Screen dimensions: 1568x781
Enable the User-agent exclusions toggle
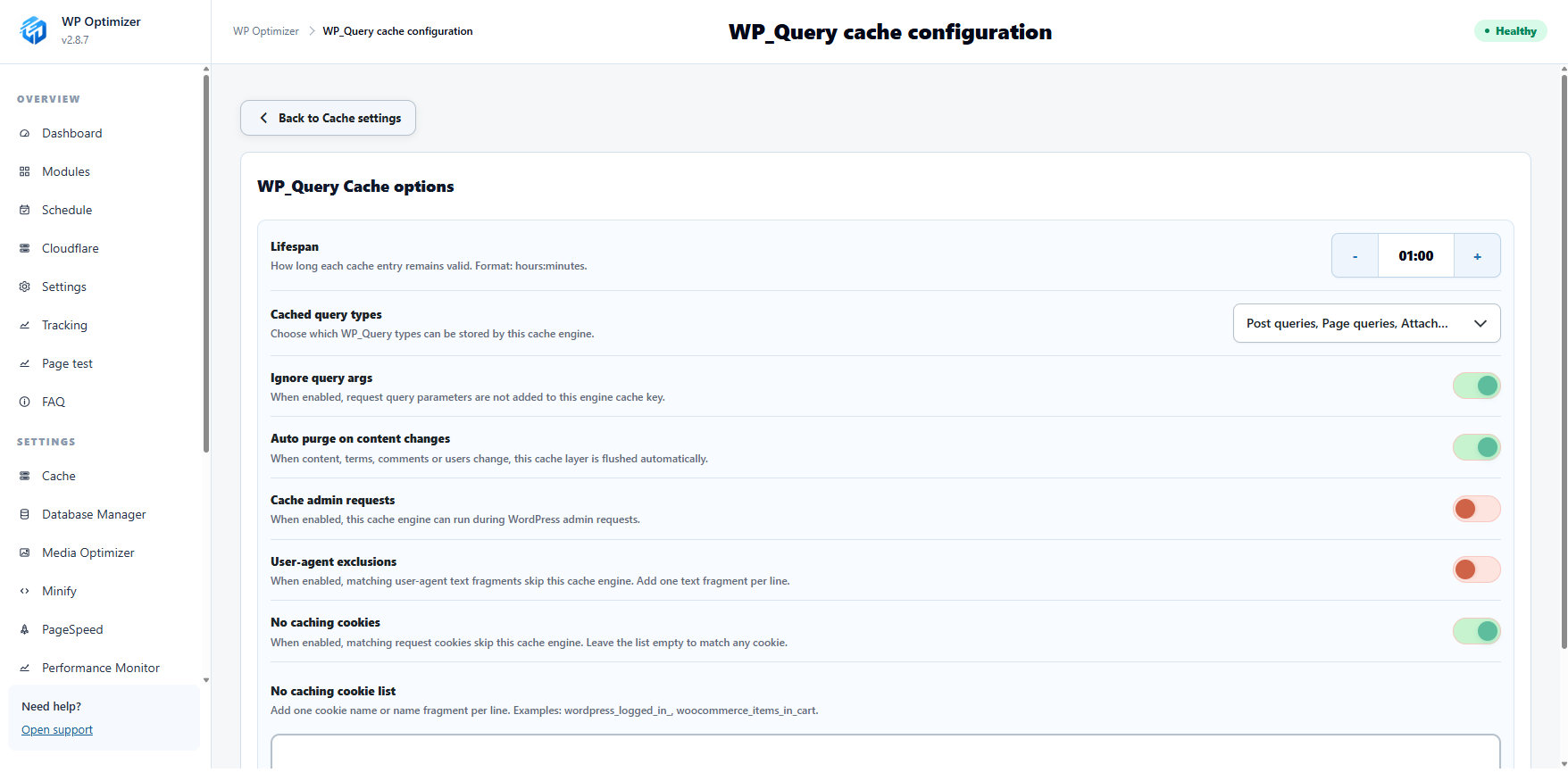[x=1476, y=569]
